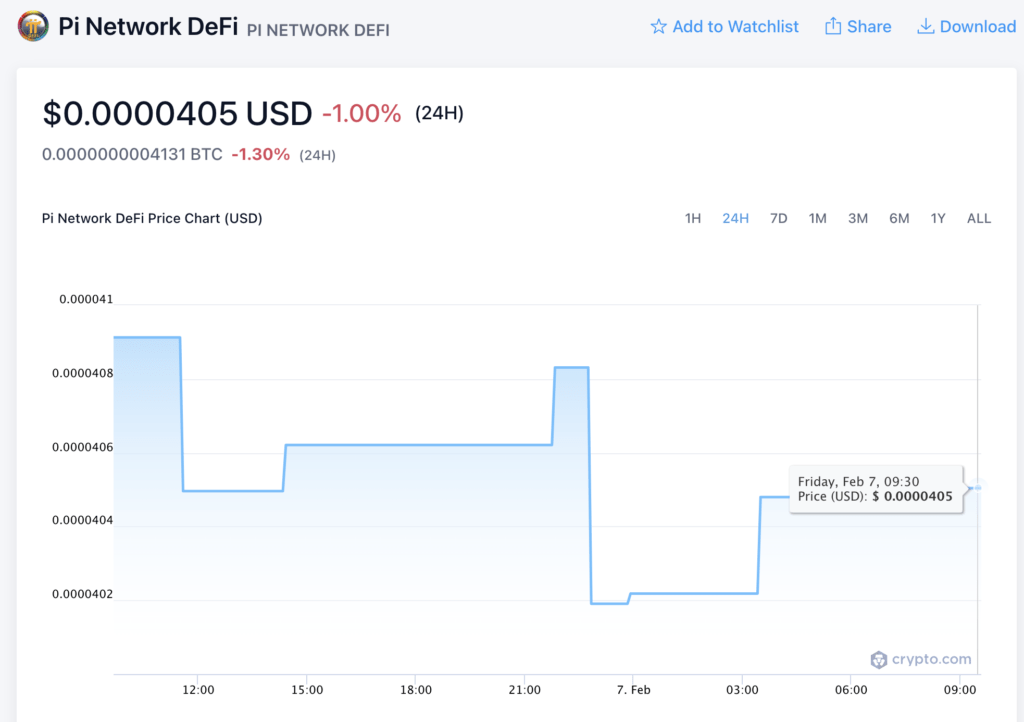Switch chart to 1H range
Image resolution: width=1024 pixels, height=722 pixels.
[693, 219]
